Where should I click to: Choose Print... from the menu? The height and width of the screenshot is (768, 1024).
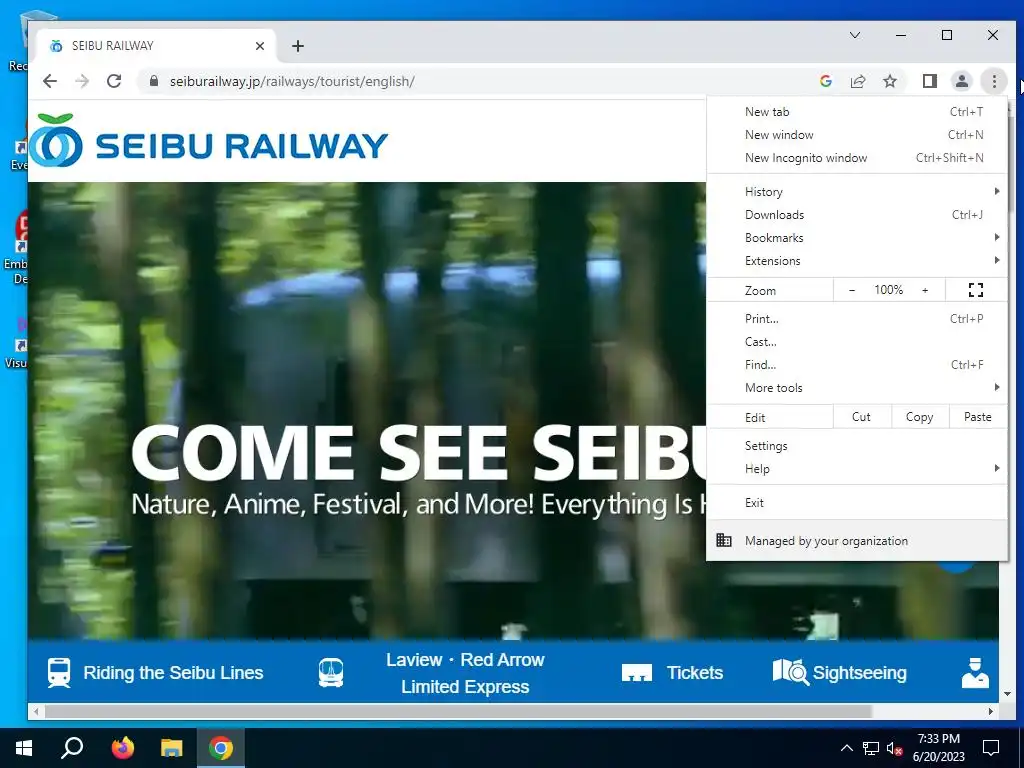click(857, 319)
